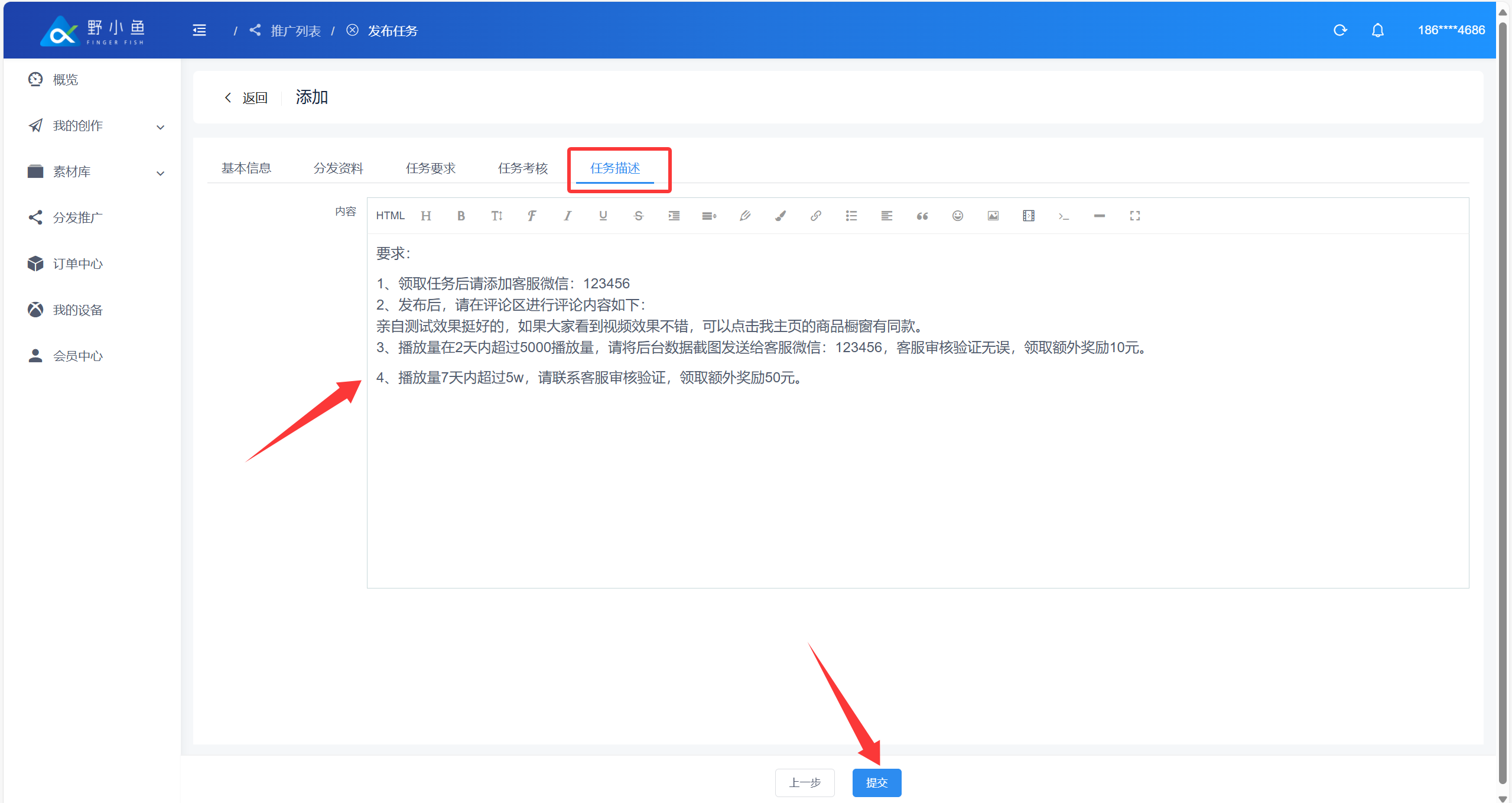The width and height of the screenshot is (1512, 803).
Task: Open the heading style dropdown
Action: pos(425,216)
